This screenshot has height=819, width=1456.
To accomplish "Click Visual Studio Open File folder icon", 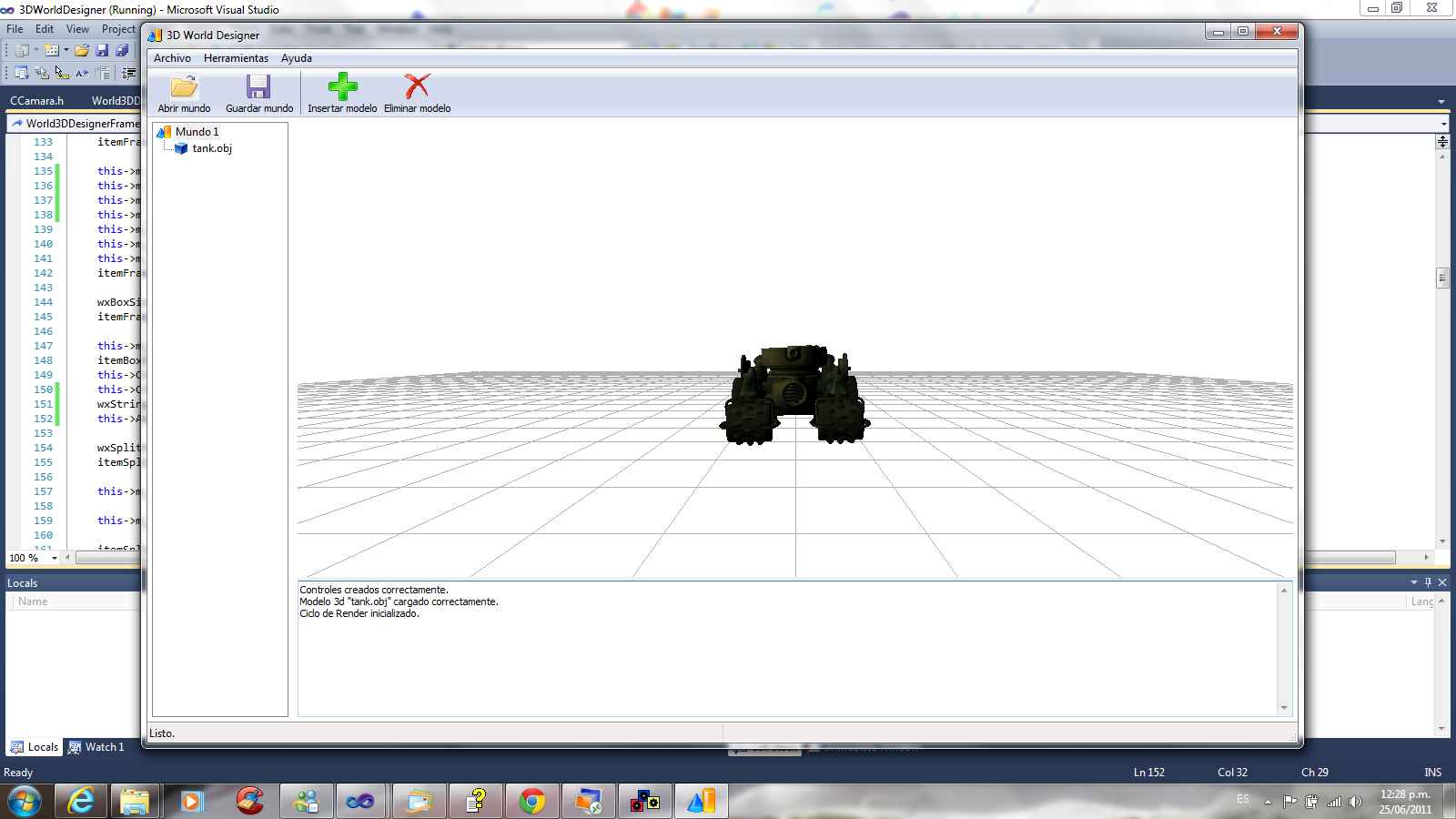I will click(x=82, y=50).
